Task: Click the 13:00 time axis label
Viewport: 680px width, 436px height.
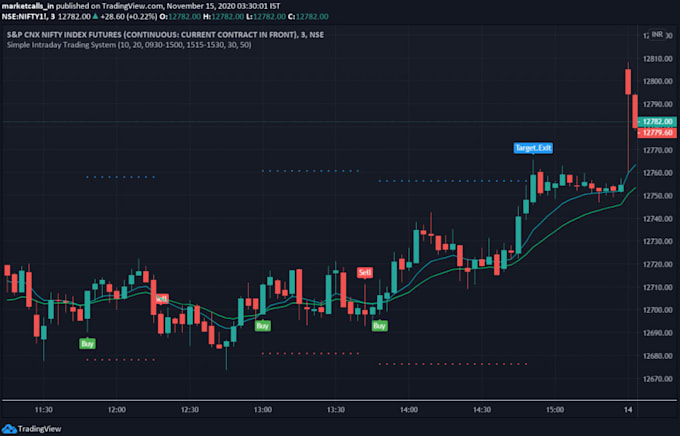Action: [x=263, y=410]
